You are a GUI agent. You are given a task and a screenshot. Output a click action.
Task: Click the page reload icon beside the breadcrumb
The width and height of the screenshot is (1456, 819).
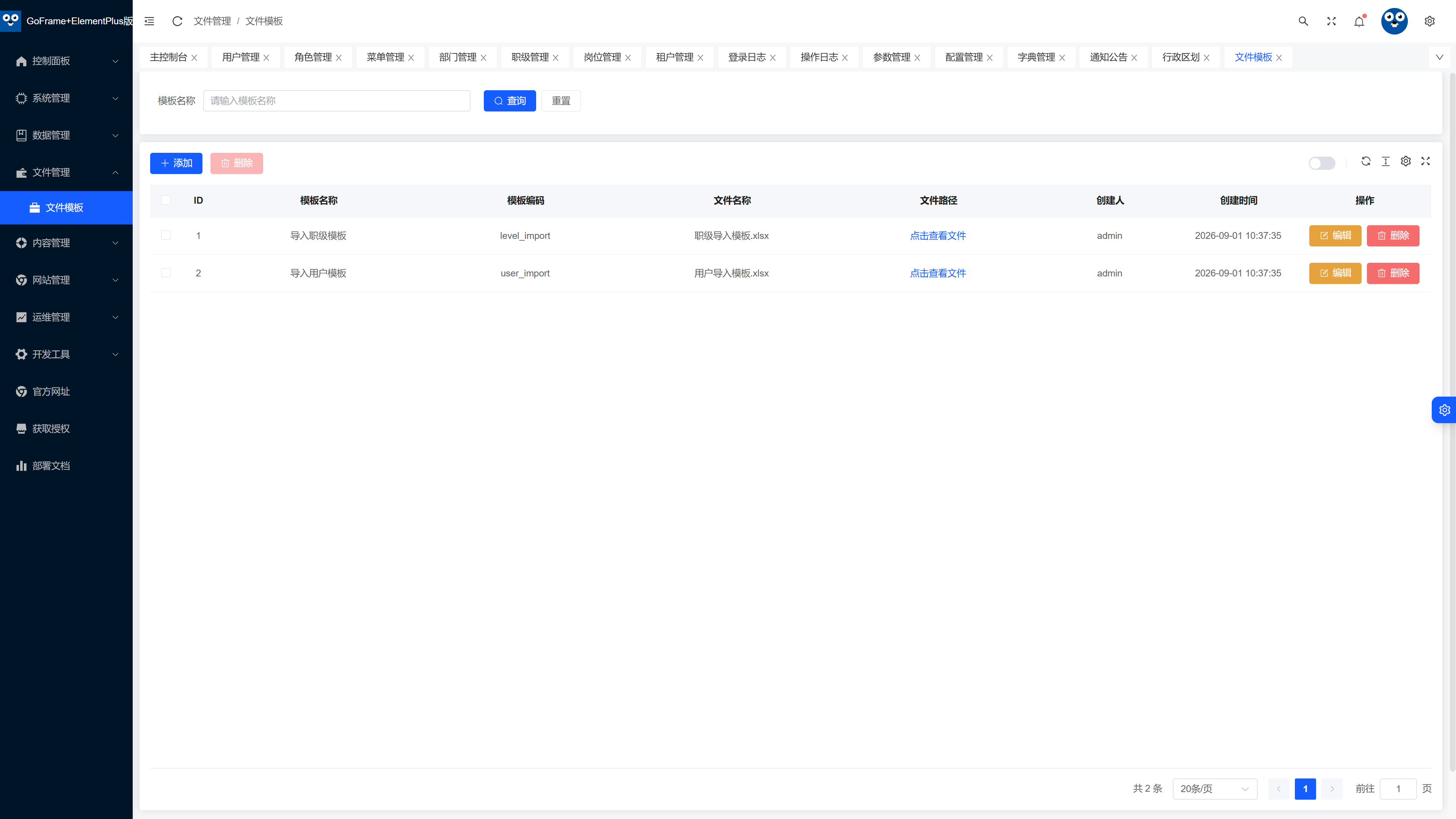177,21
